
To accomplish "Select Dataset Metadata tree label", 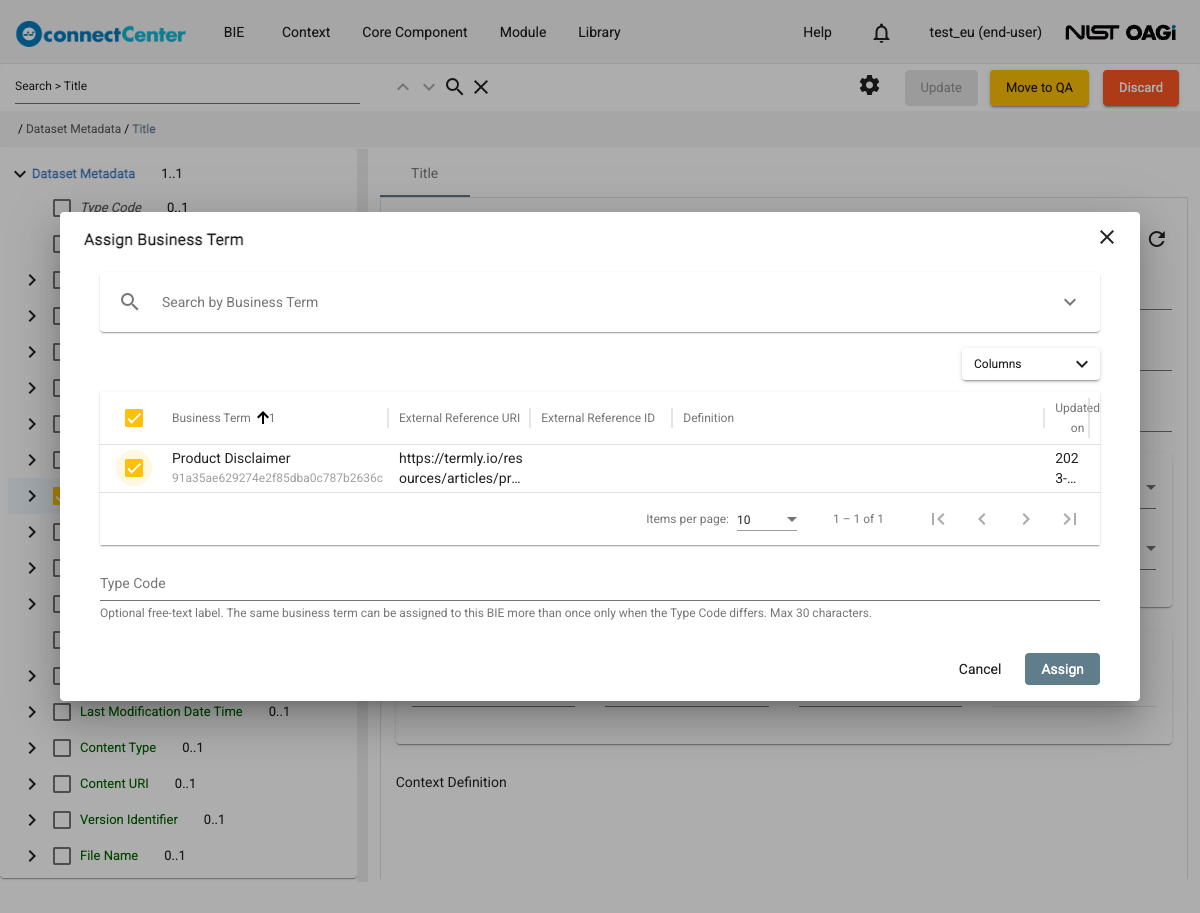I will pos(83,174).
